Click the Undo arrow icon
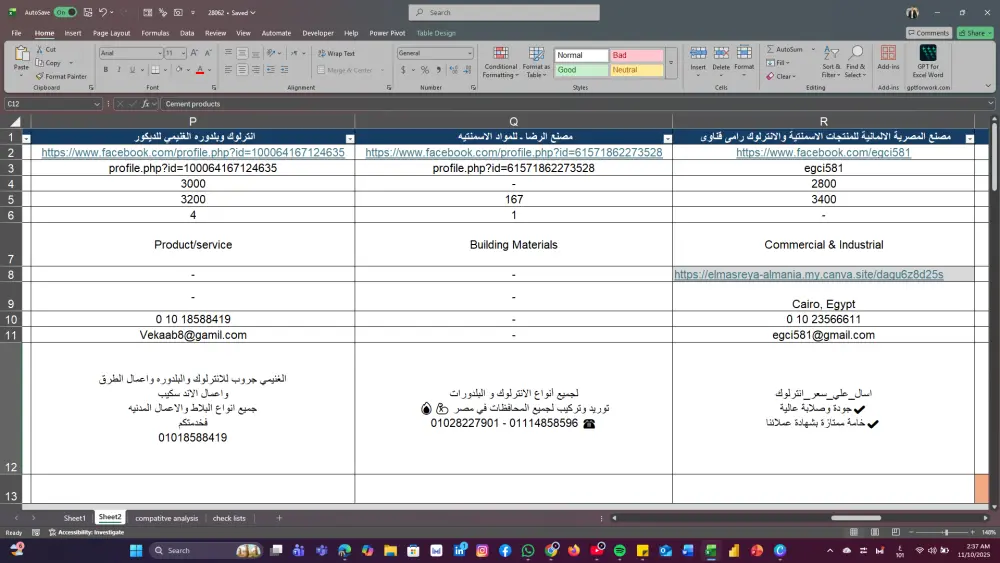Screen dimensions: 1000x563 coord(103,12)
